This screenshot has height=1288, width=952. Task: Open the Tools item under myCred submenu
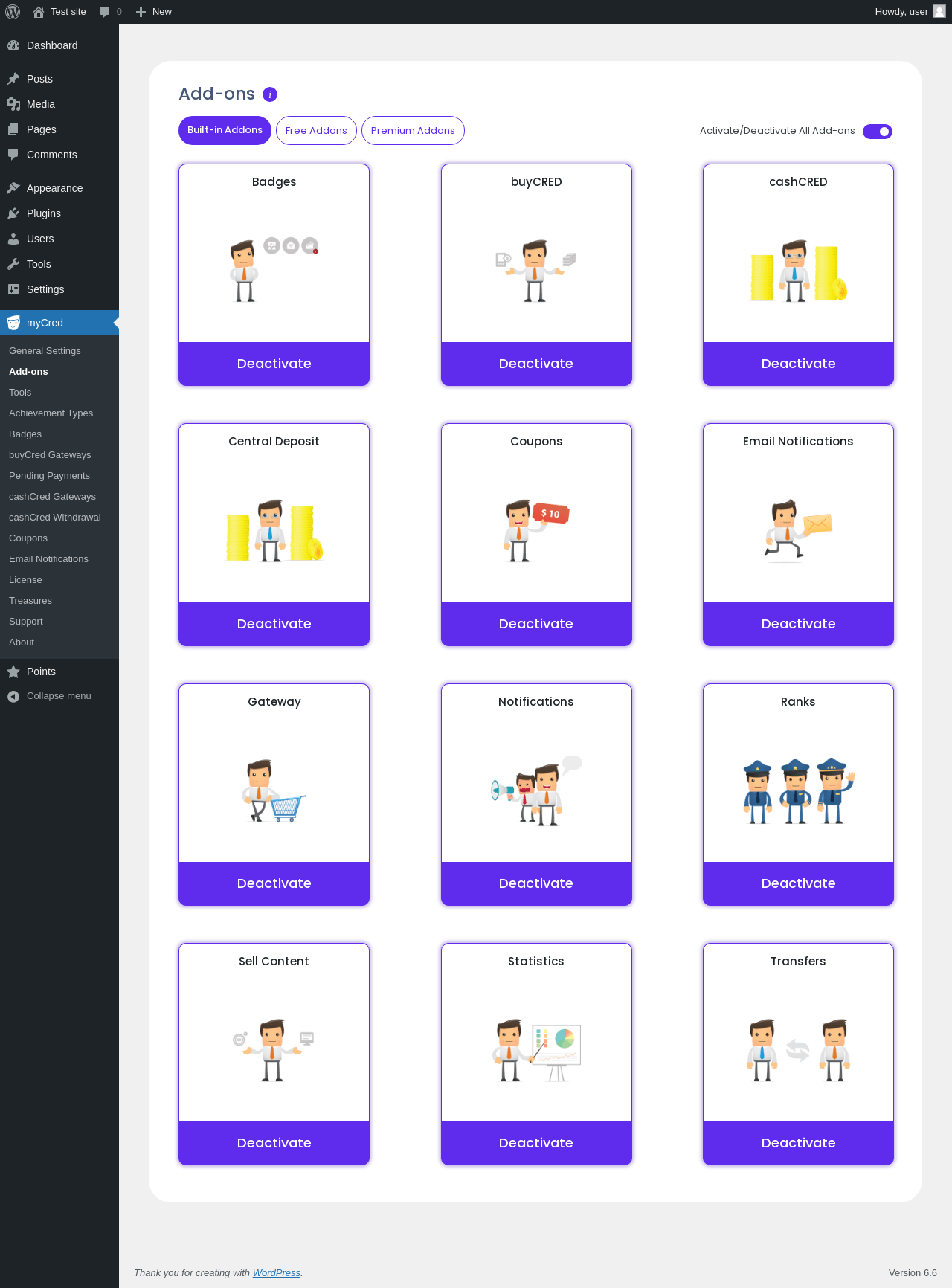click(59, 393)
